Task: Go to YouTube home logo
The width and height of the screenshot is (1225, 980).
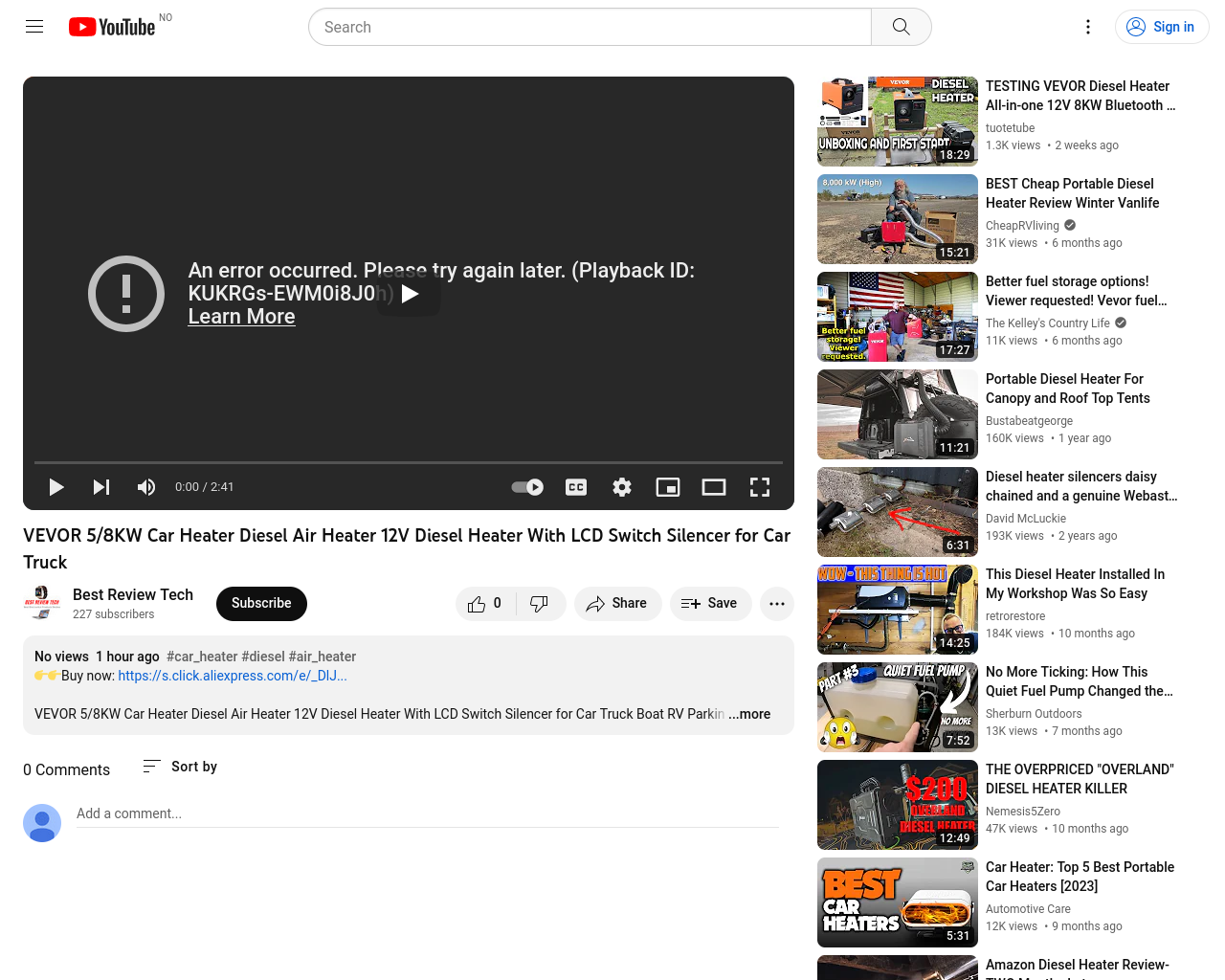Action: 112,27
